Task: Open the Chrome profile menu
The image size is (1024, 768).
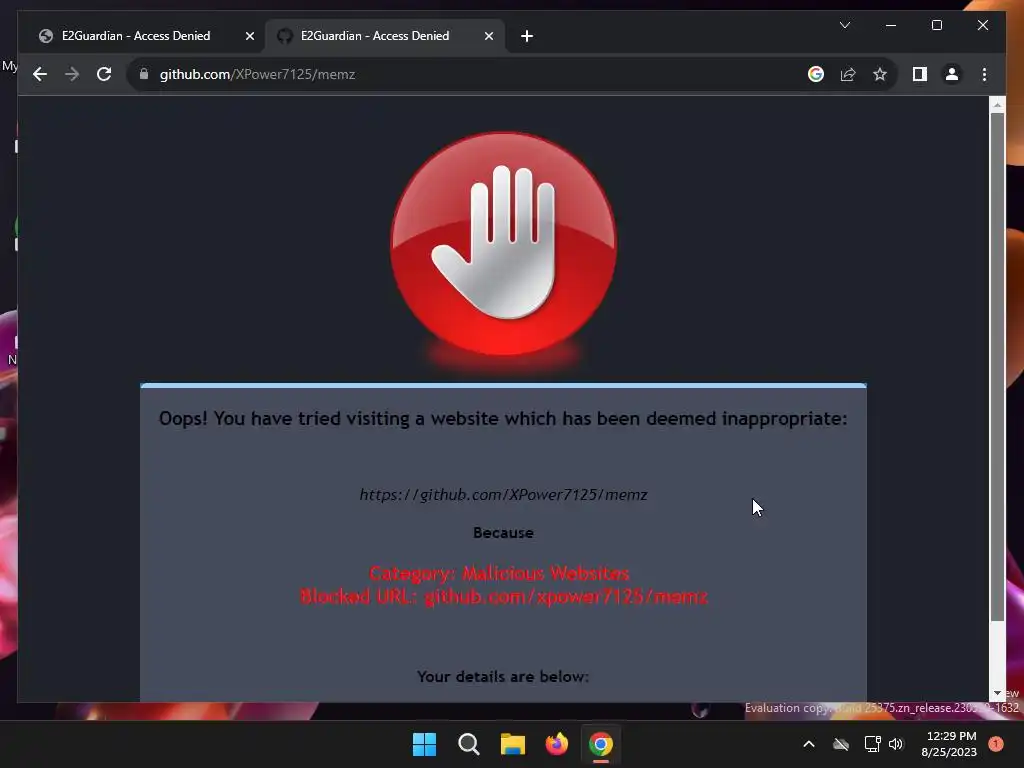Action: (952, 74)
